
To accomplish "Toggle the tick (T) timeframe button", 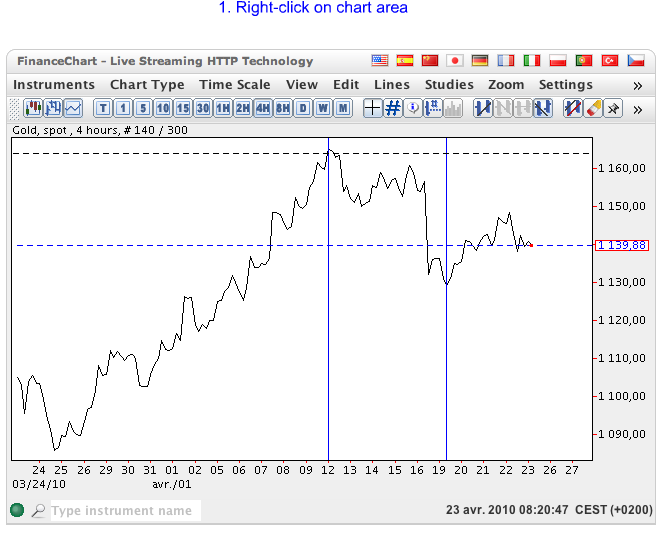I will point(103,108).
